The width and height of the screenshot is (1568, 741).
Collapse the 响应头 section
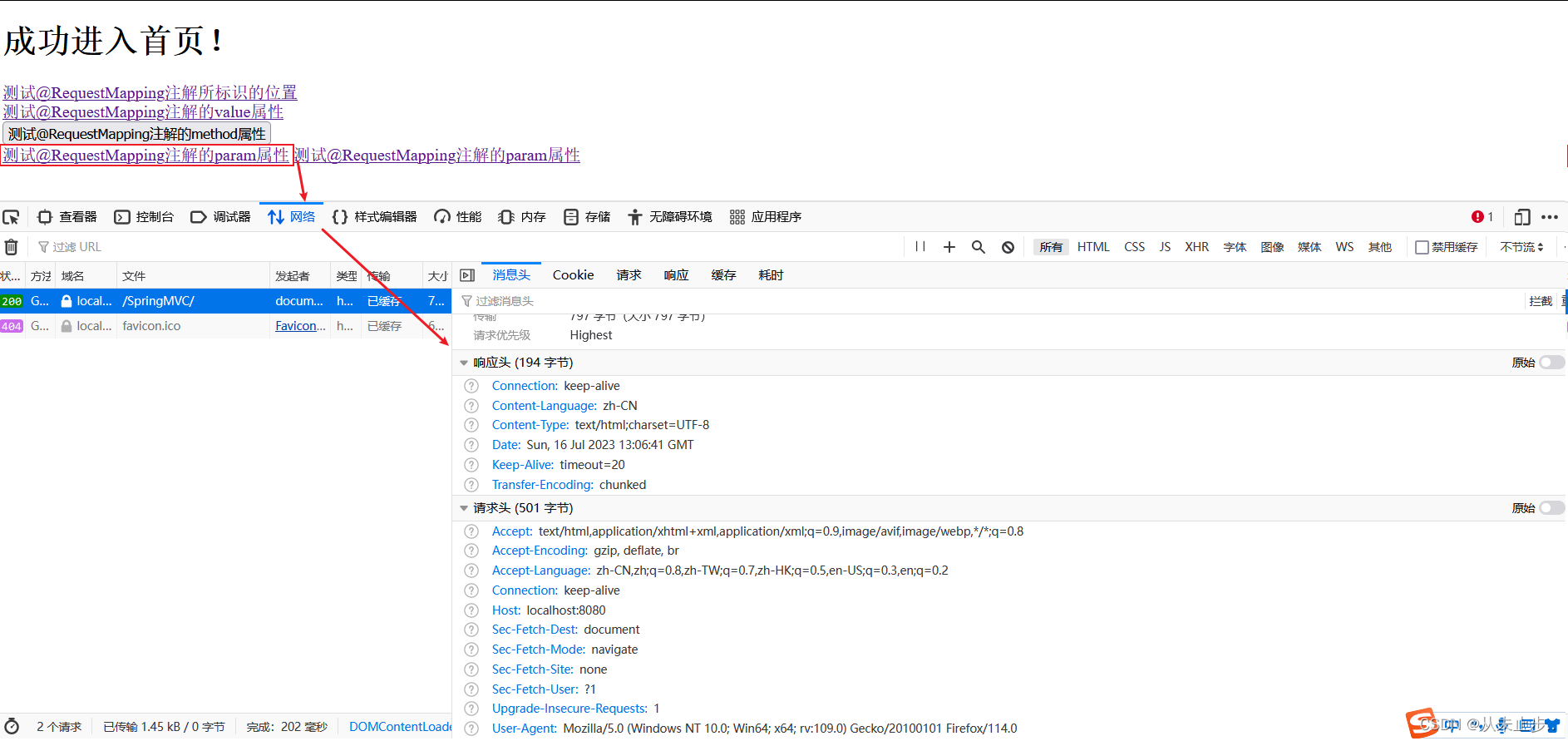[464, 363]
